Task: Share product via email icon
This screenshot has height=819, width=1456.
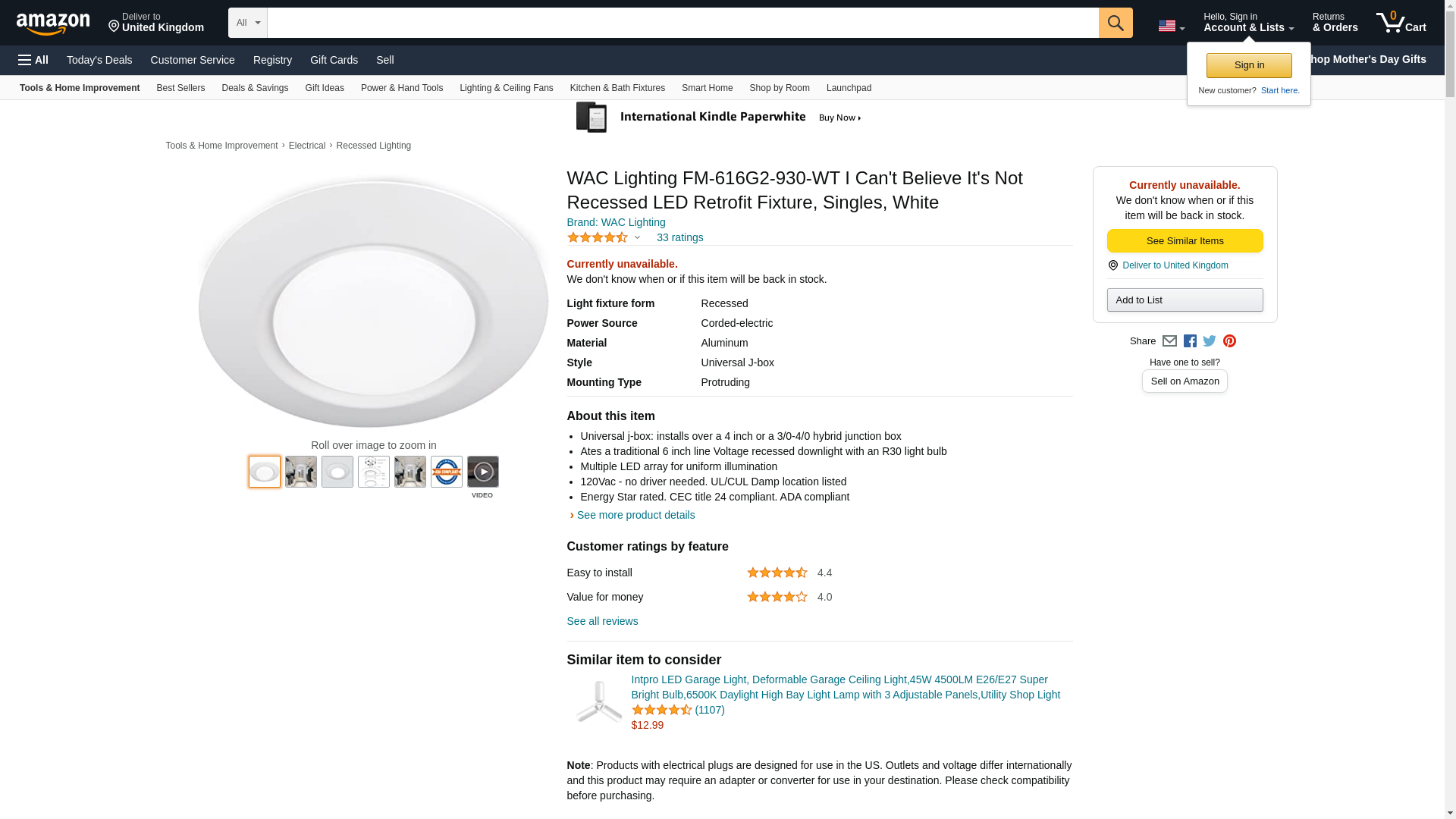Action: [1169, 341]
